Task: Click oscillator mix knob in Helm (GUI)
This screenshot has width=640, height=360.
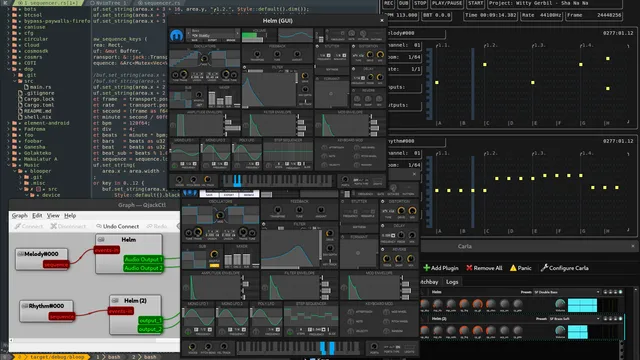Action: [x=204, y=59]
